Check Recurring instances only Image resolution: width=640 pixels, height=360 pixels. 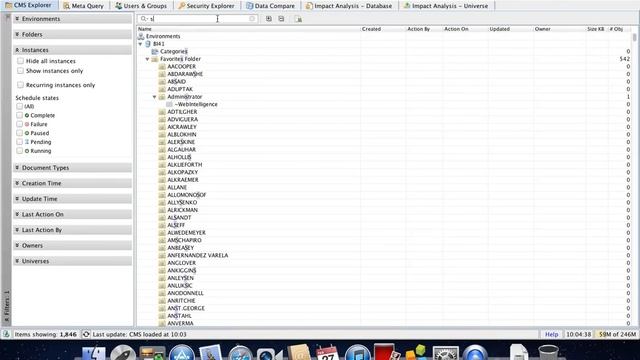(20, 85)
